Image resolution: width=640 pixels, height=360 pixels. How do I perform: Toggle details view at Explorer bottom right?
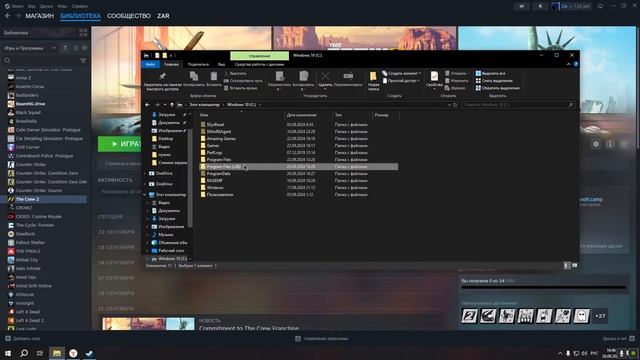click(x=567, y=266)
